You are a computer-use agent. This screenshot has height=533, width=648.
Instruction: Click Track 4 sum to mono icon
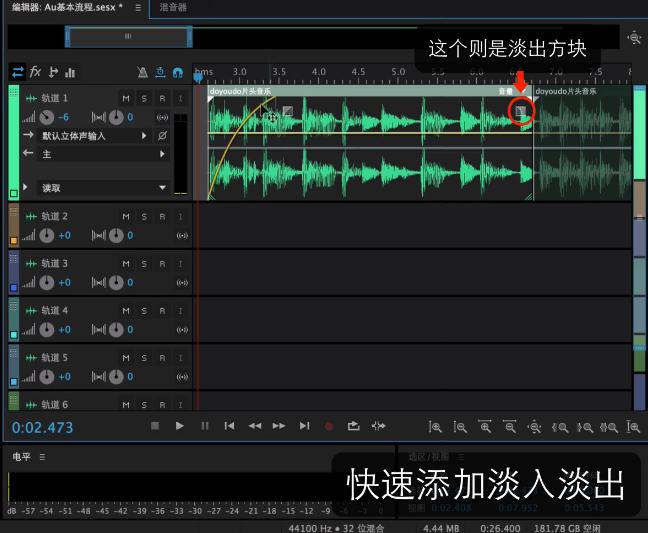[182, 330]
